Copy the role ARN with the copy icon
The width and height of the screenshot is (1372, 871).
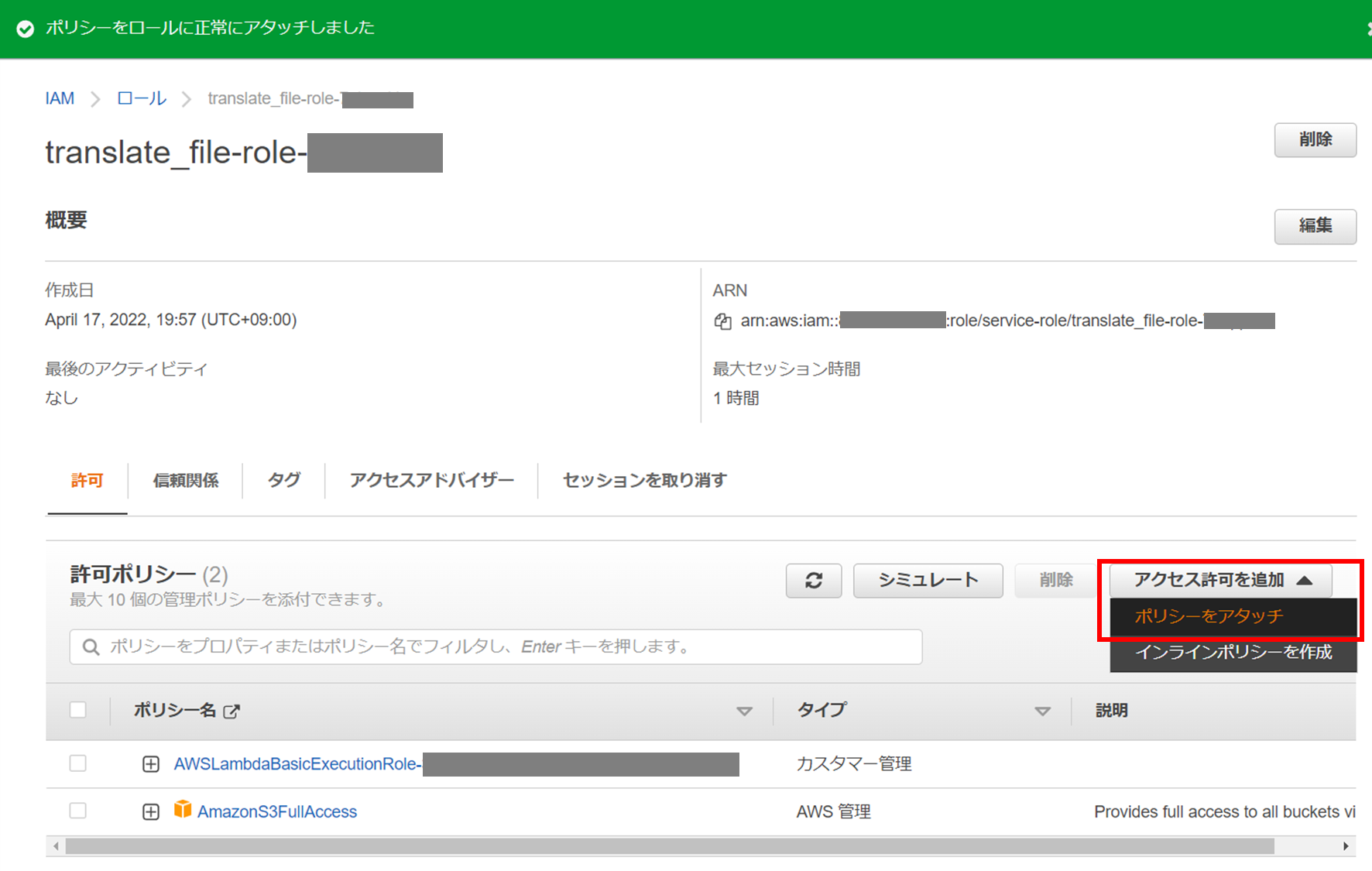tap(722, 321)
